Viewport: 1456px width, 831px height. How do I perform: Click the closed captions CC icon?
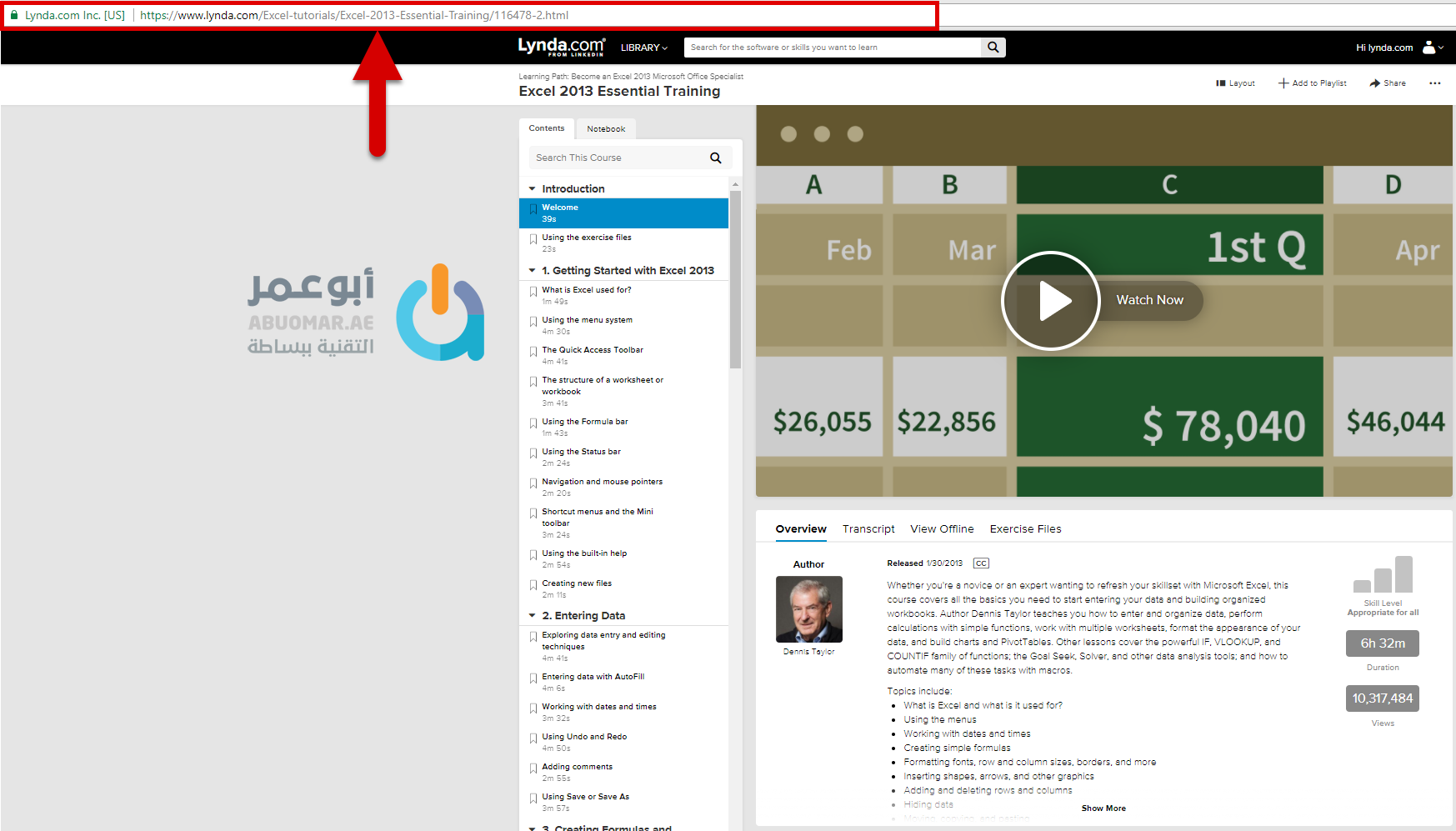tap(981, 563)
